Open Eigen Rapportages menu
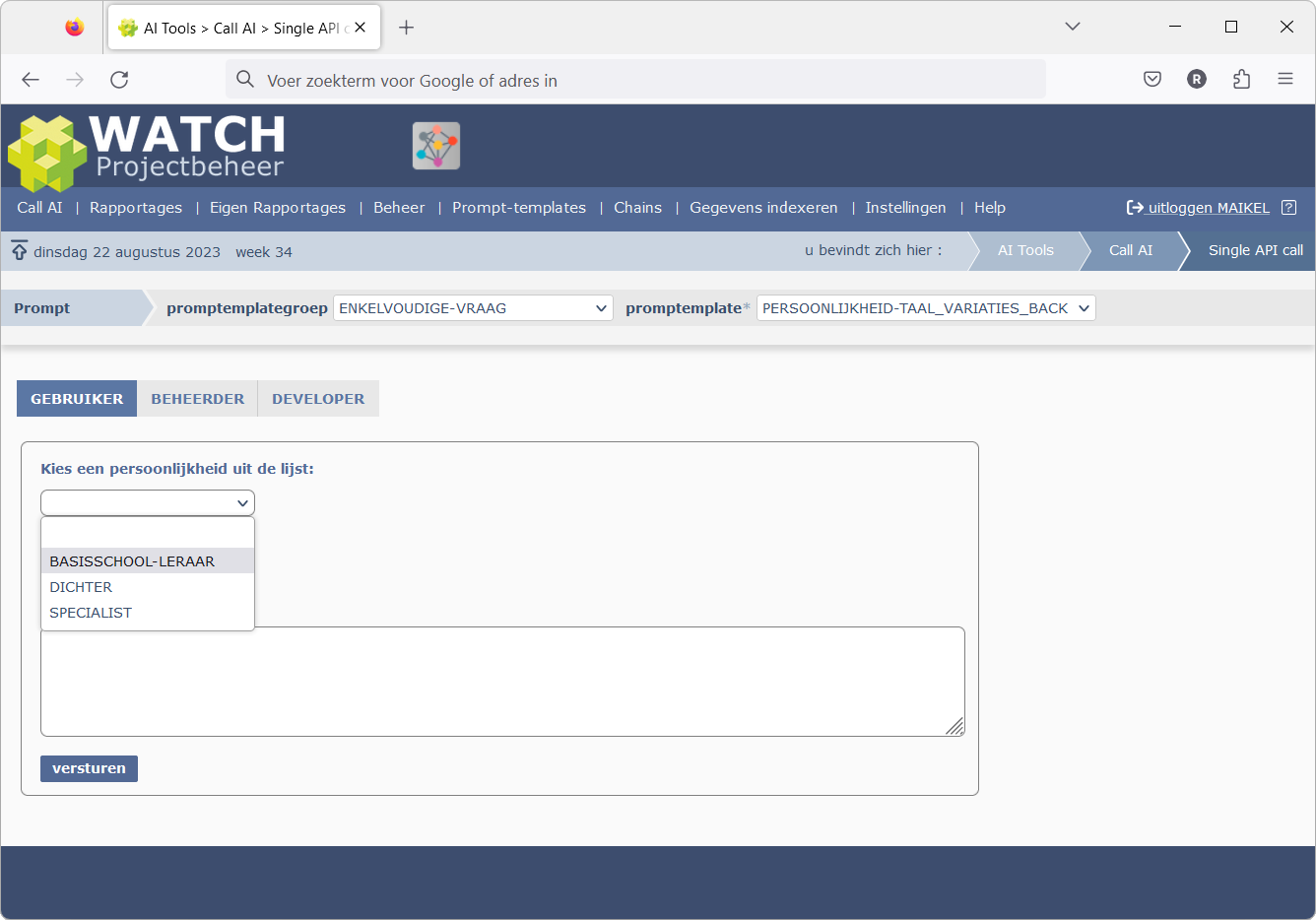Image resolution: width=1316 pixels, height=920 pixels. pyautogui.click(x=278, y=208)
